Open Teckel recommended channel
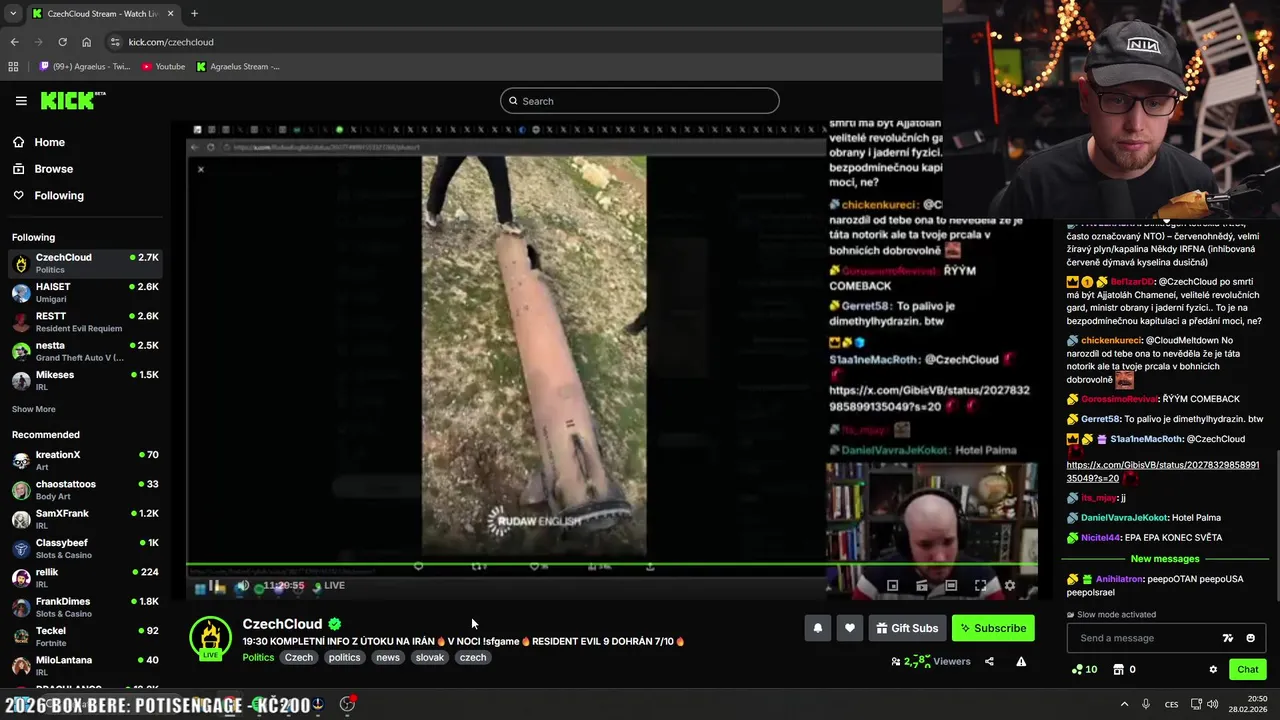The image size is (1280, 720). click(85, 636)
